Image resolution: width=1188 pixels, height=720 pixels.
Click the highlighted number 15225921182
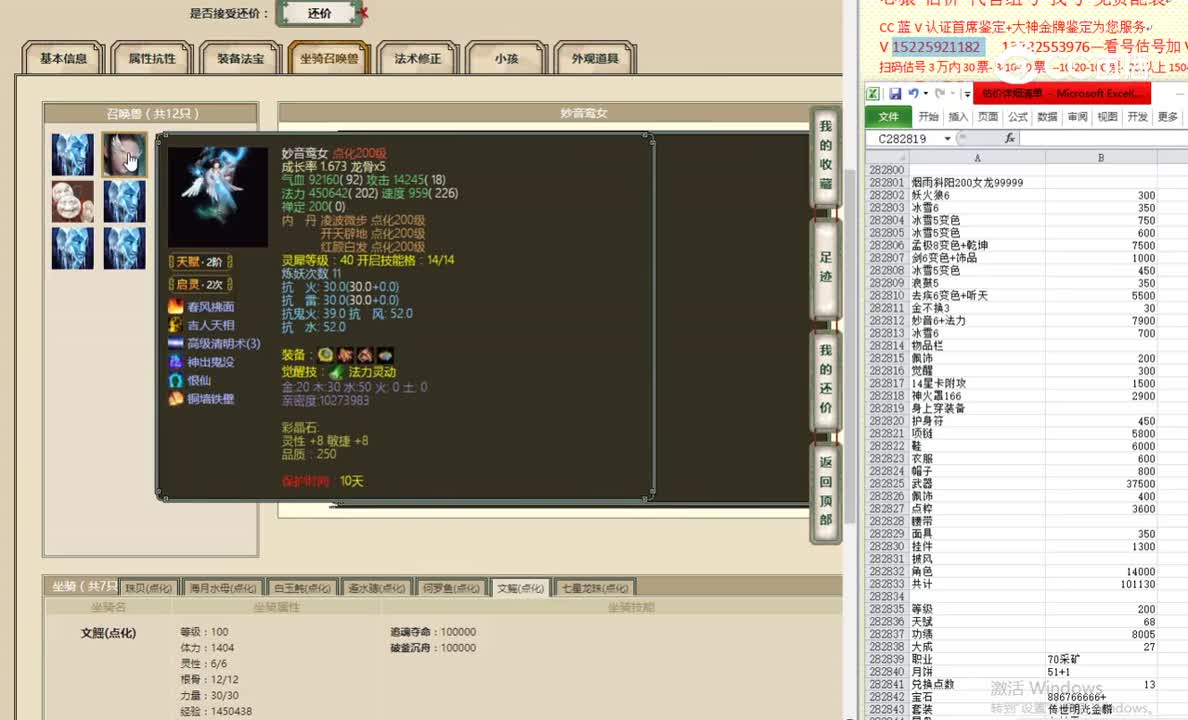936,47
